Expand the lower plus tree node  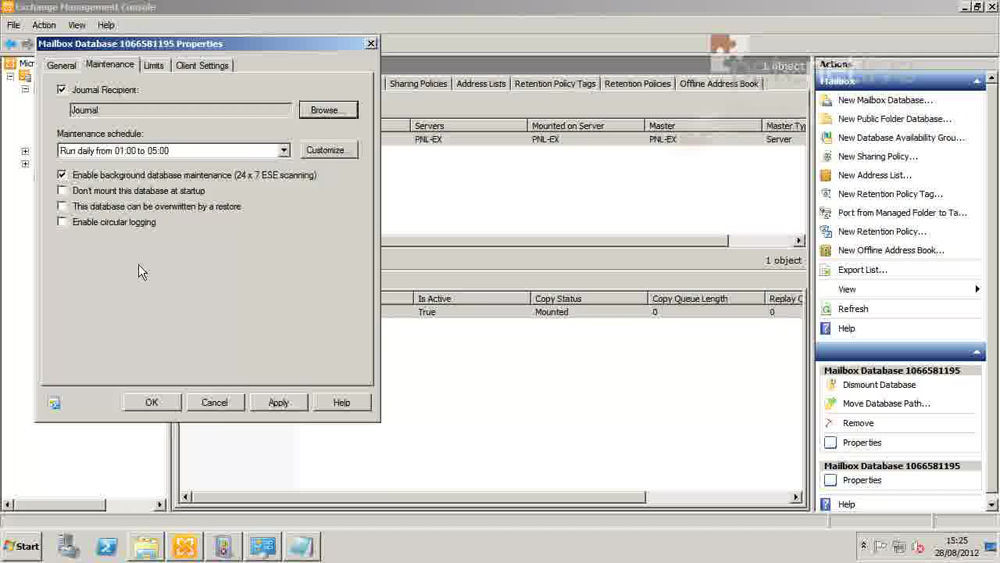click(x=25, y=164)
